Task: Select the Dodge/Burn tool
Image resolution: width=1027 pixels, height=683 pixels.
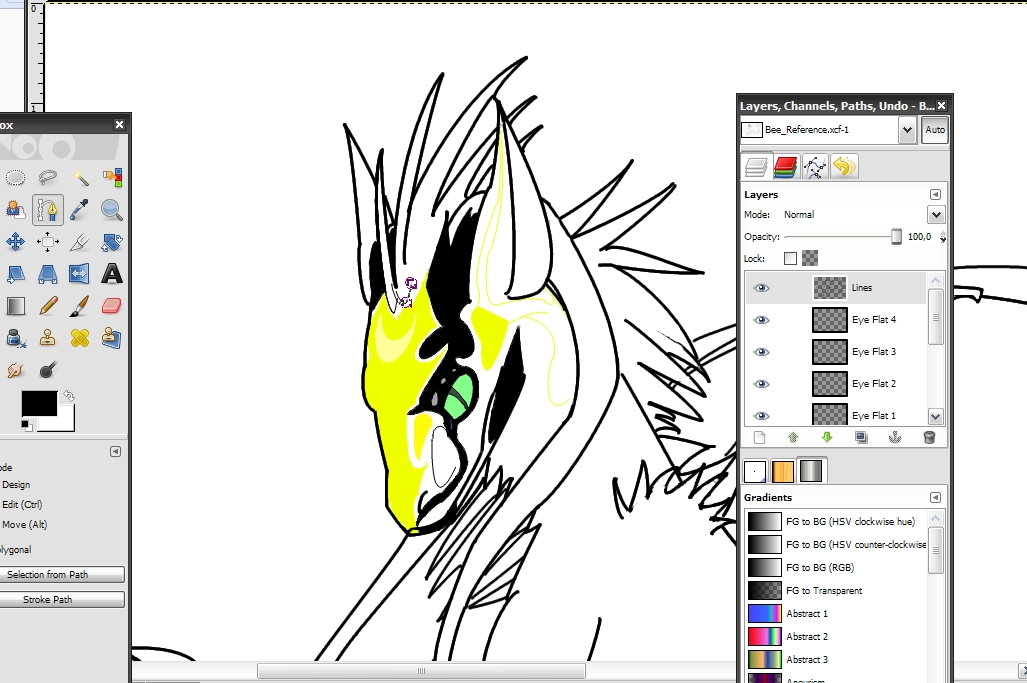Action: click(47, 370)
